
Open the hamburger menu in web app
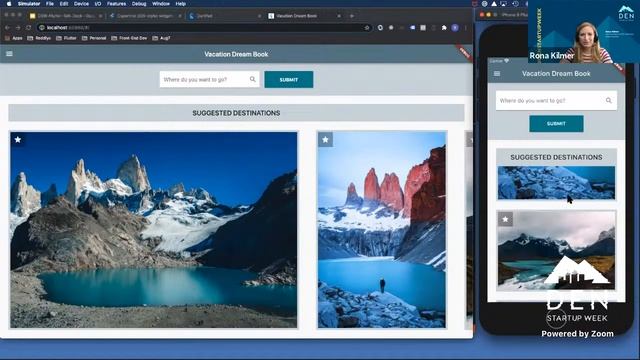(9, 54)
